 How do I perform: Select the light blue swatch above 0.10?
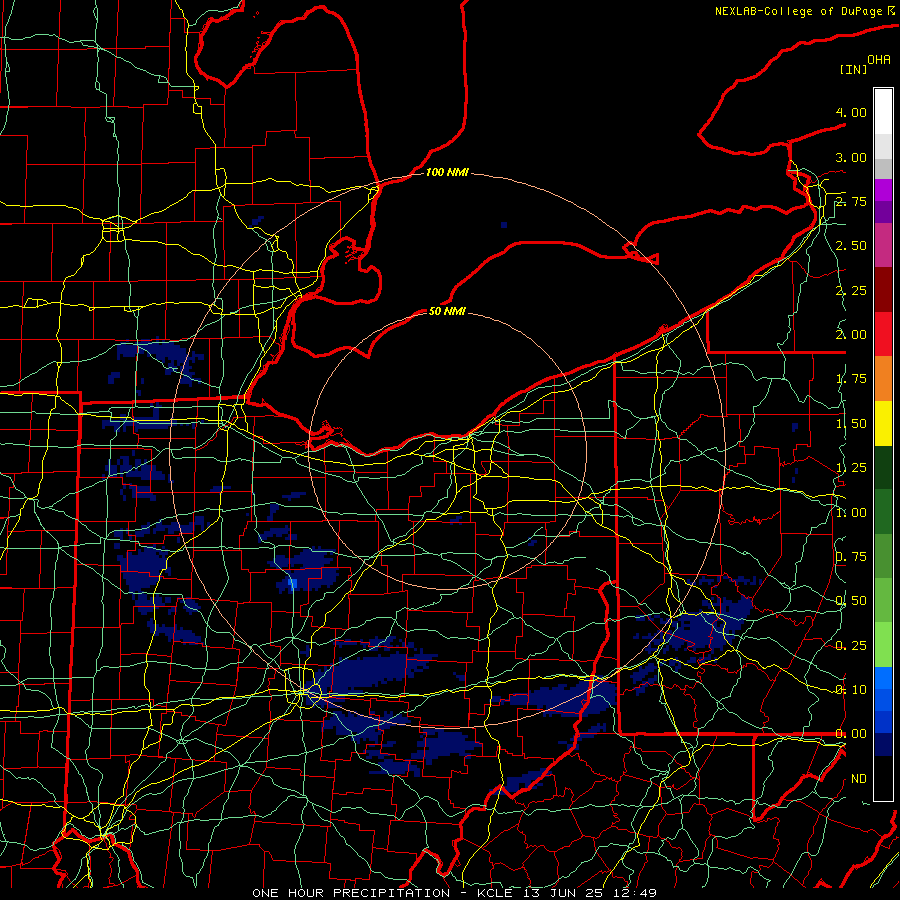[883, 678]
